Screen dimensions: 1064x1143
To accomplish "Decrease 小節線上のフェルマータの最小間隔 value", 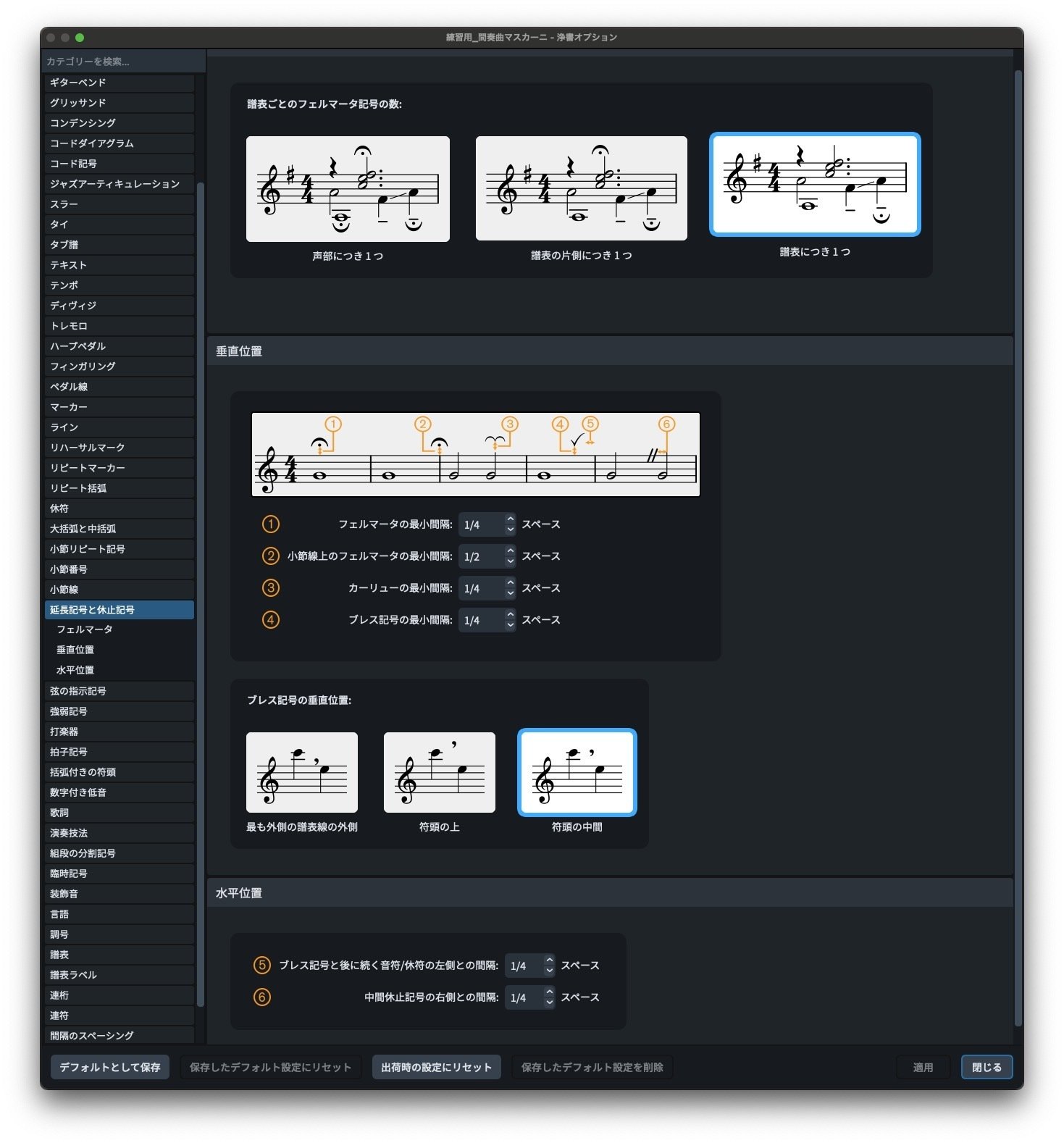I will tap(511, 561).
